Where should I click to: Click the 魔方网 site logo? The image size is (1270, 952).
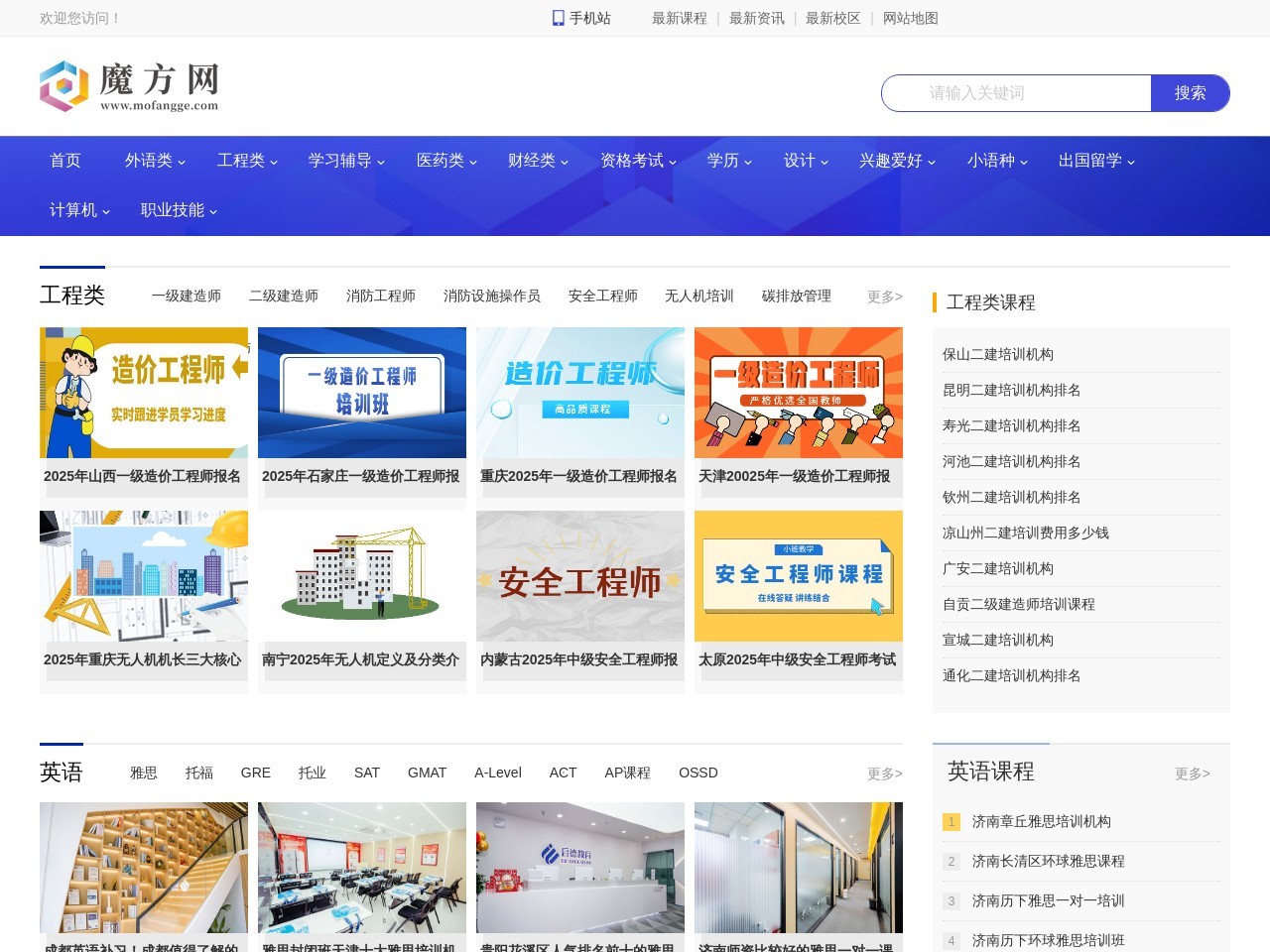(129, 86)
